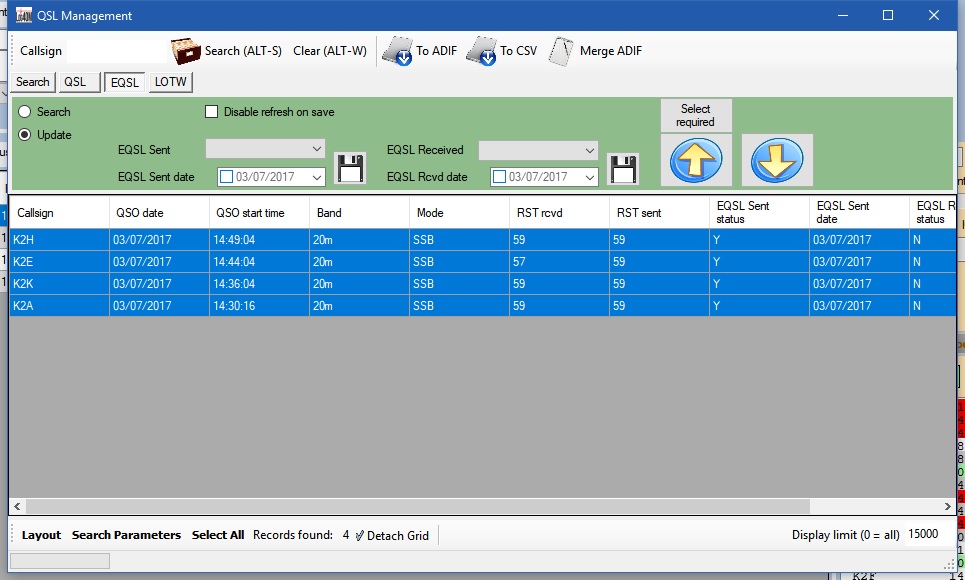Export records via To CSV icon

click(x=481, y=51)
